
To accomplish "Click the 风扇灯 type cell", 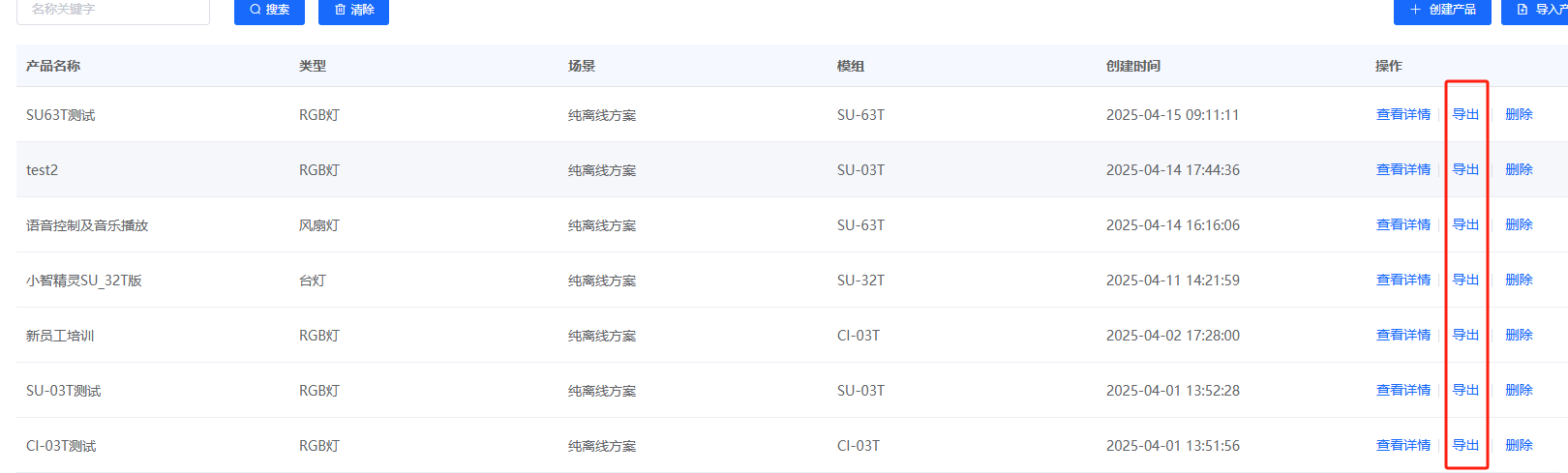I will (x=319, y=225).
